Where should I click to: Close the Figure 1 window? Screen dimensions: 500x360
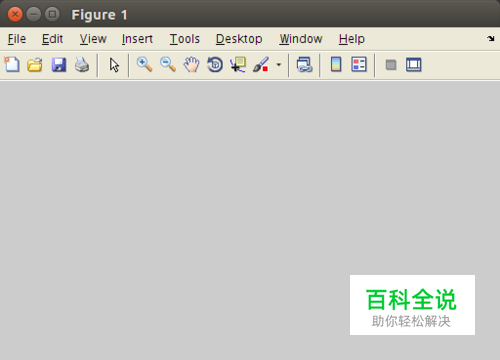click(x=15, y=14)
